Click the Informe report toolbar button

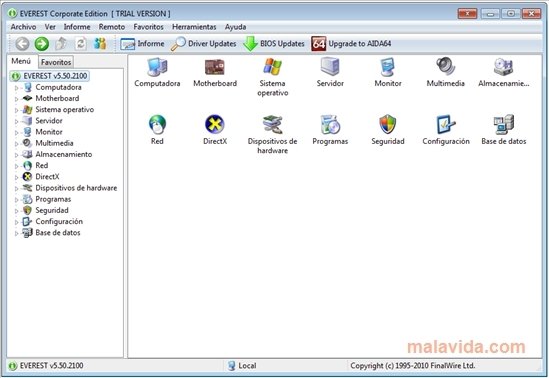[142, 44]
